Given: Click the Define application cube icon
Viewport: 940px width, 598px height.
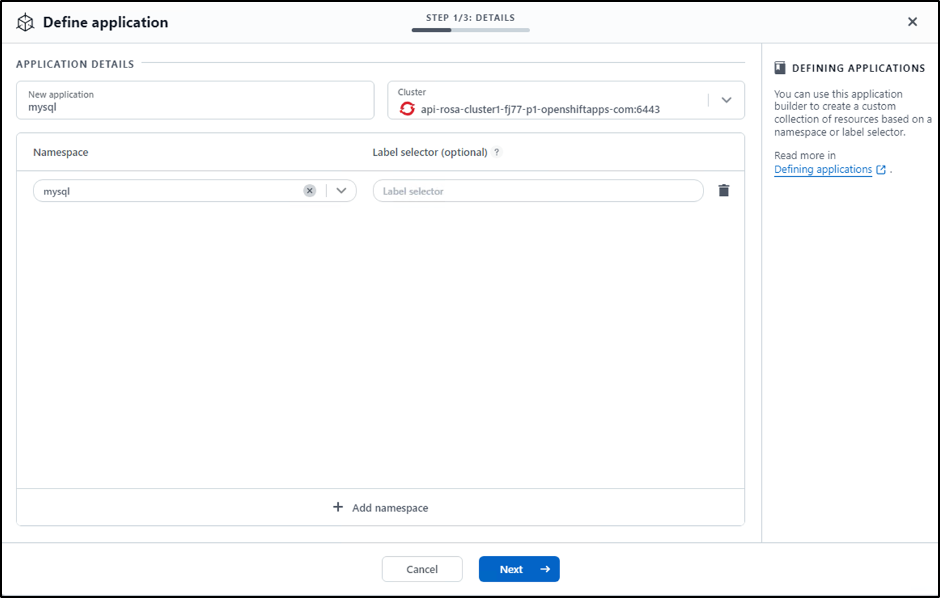Looking at the screenshot, I should point(26,22).
